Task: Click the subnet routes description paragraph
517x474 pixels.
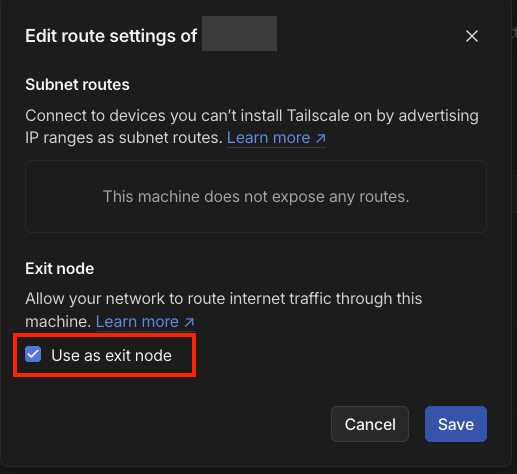Action: coord(252,127)
